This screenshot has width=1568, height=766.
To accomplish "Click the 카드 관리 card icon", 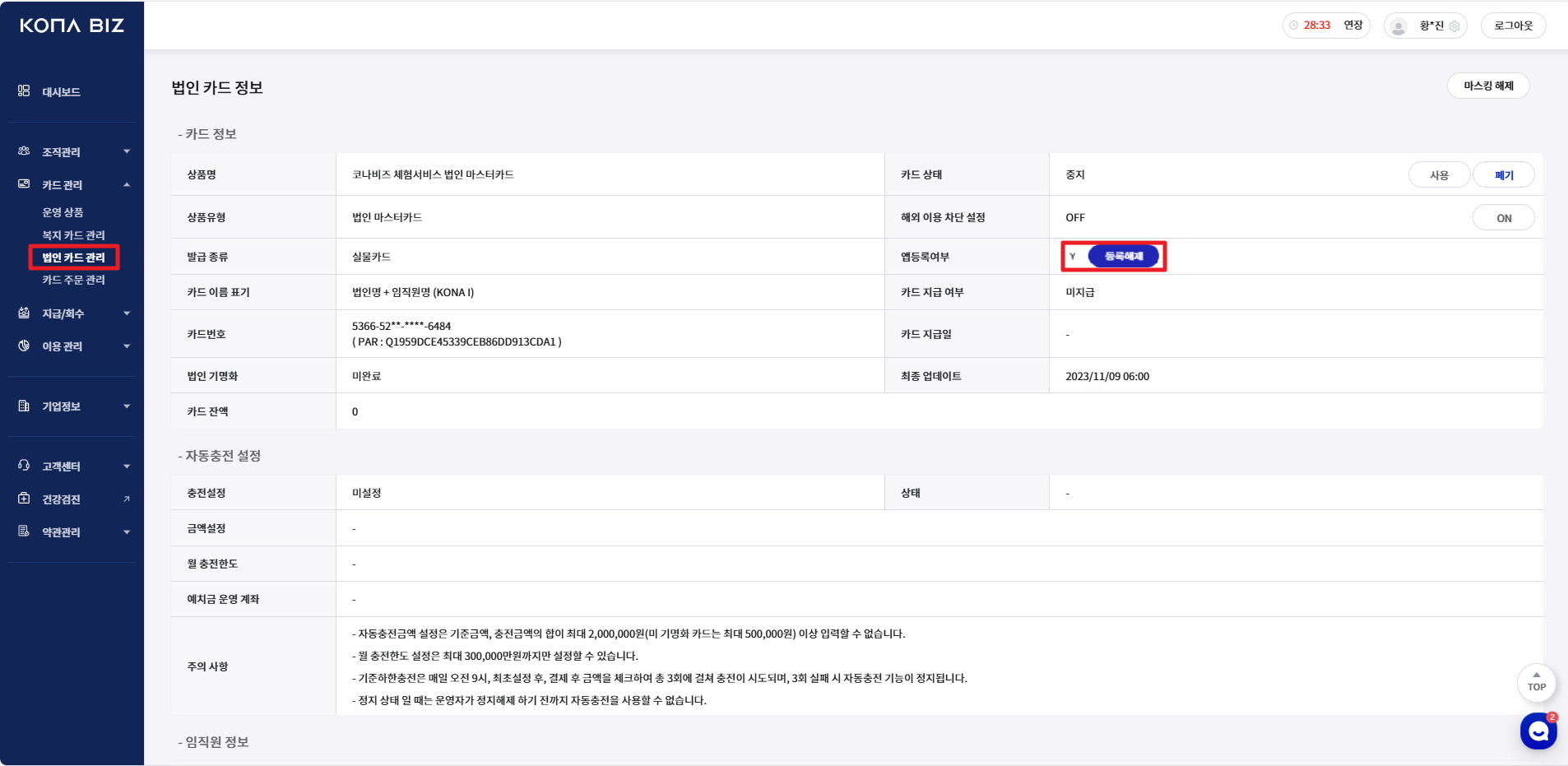I will [x=24, y=184].
